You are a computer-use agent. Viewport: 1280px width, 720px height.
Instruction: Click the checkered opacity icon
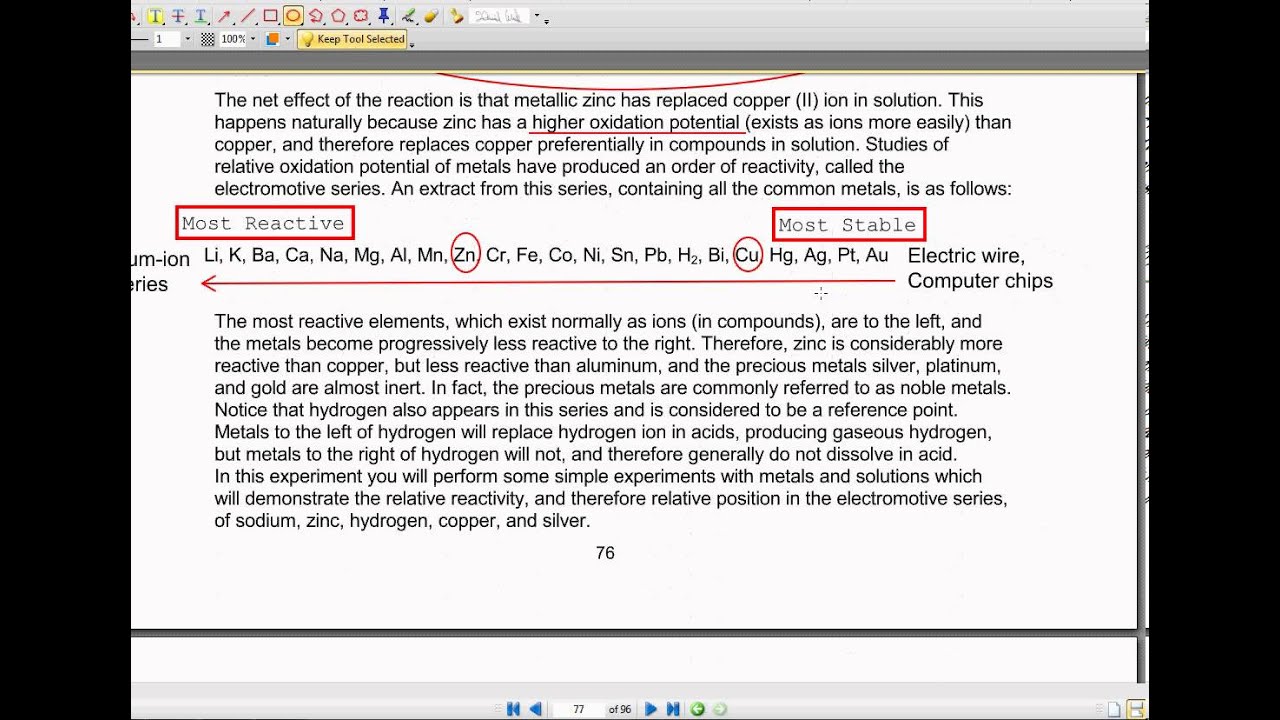point(208,39)
